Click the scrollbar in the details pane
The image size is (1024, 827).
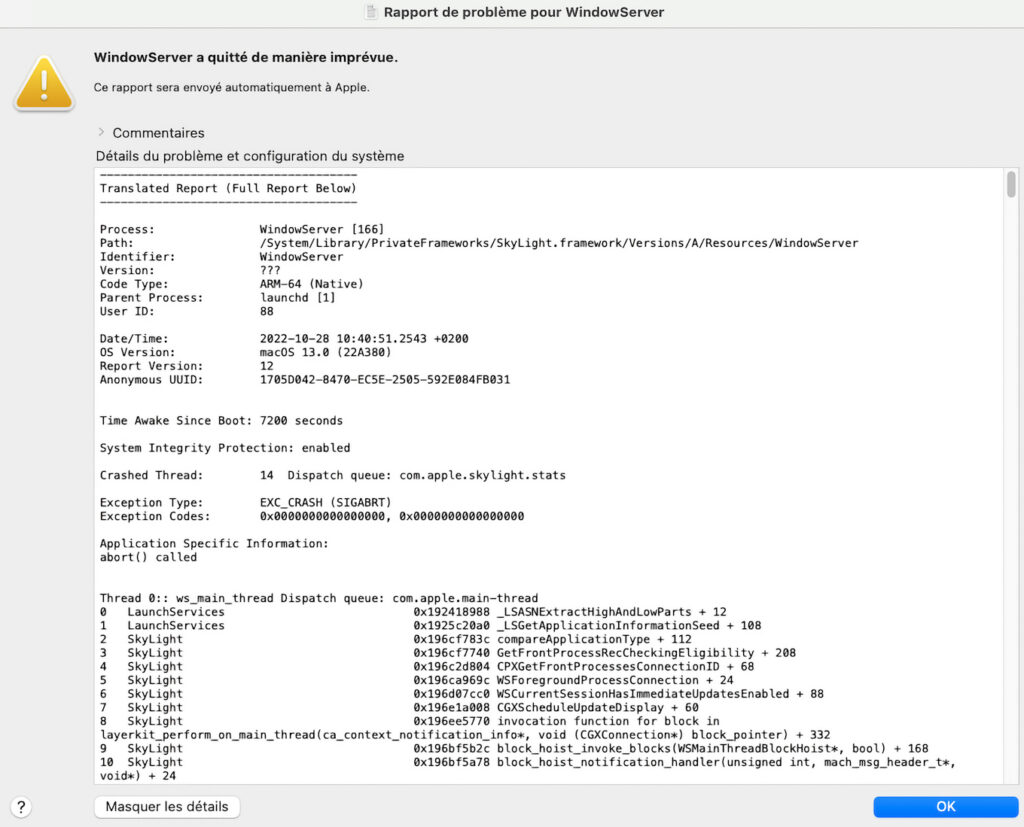click(x=1010, y=450)
